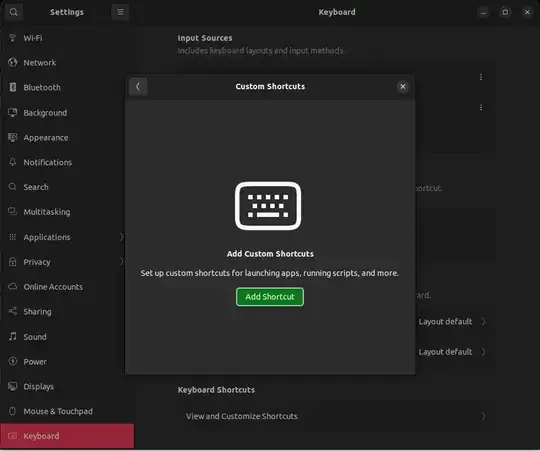Screen dimensions: 540x451
Task: Select the highlighted Keyboard entry
Action: click(67, 436)
